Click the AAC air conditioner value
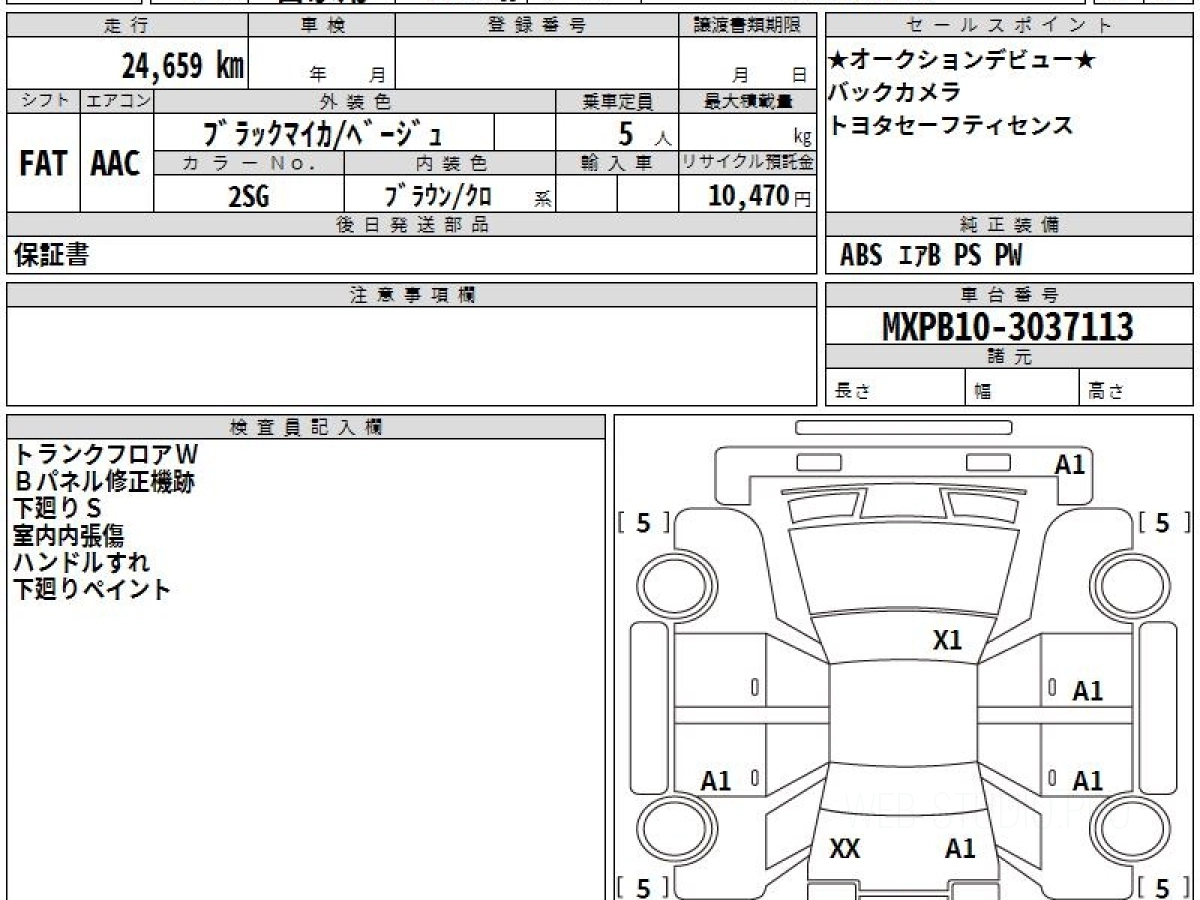 tap(117, 164)
